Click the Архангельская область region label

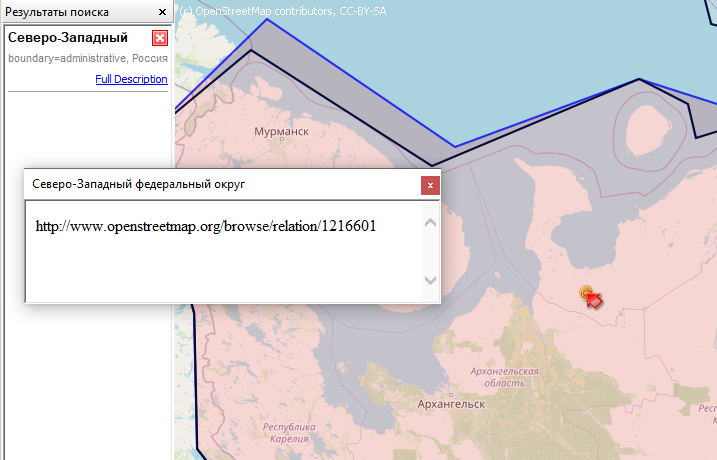click(x=504, y=377)
